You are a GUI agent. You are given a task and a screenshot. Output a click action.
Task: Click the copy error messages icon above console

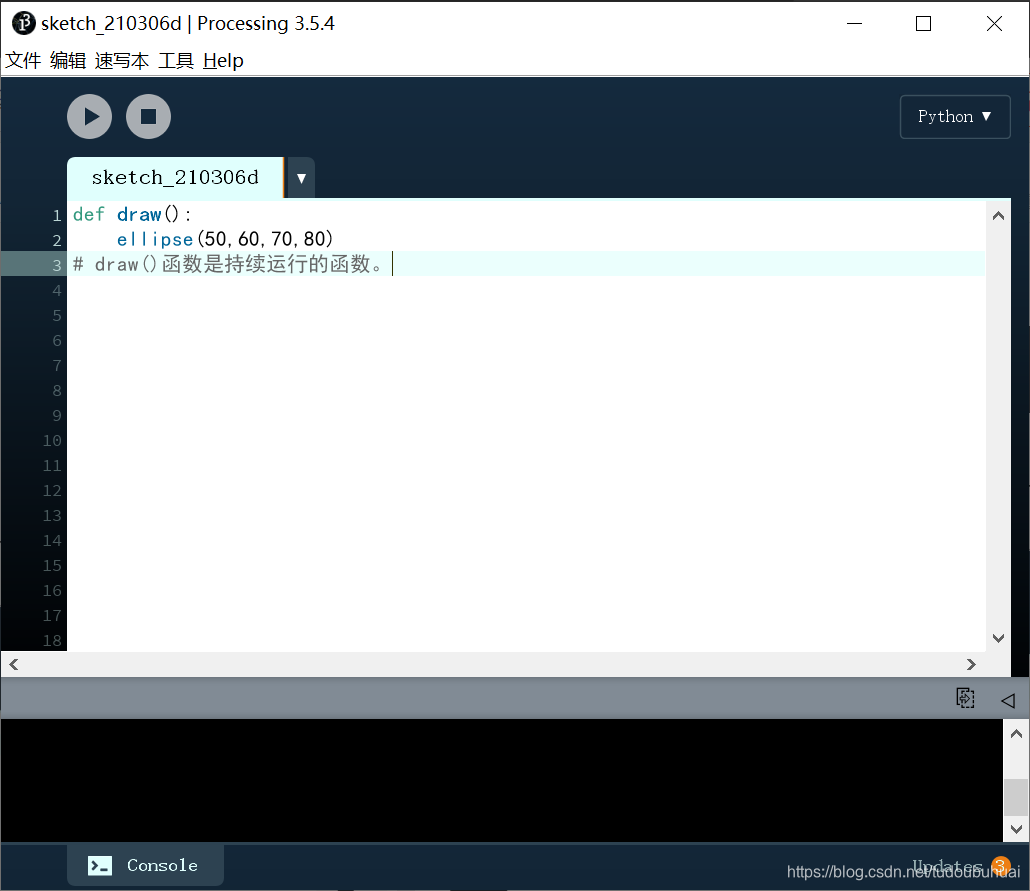(x=965, y=699)
